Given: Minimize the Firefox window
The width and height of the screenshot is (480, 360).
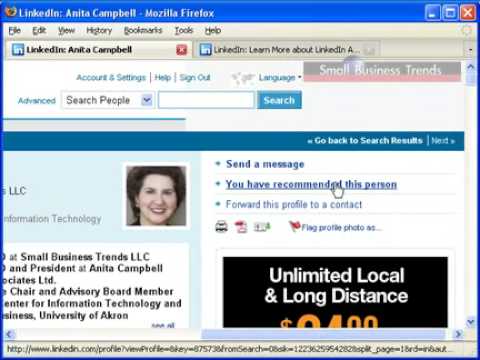Looking at the screenshot, I should pos(433,13).
